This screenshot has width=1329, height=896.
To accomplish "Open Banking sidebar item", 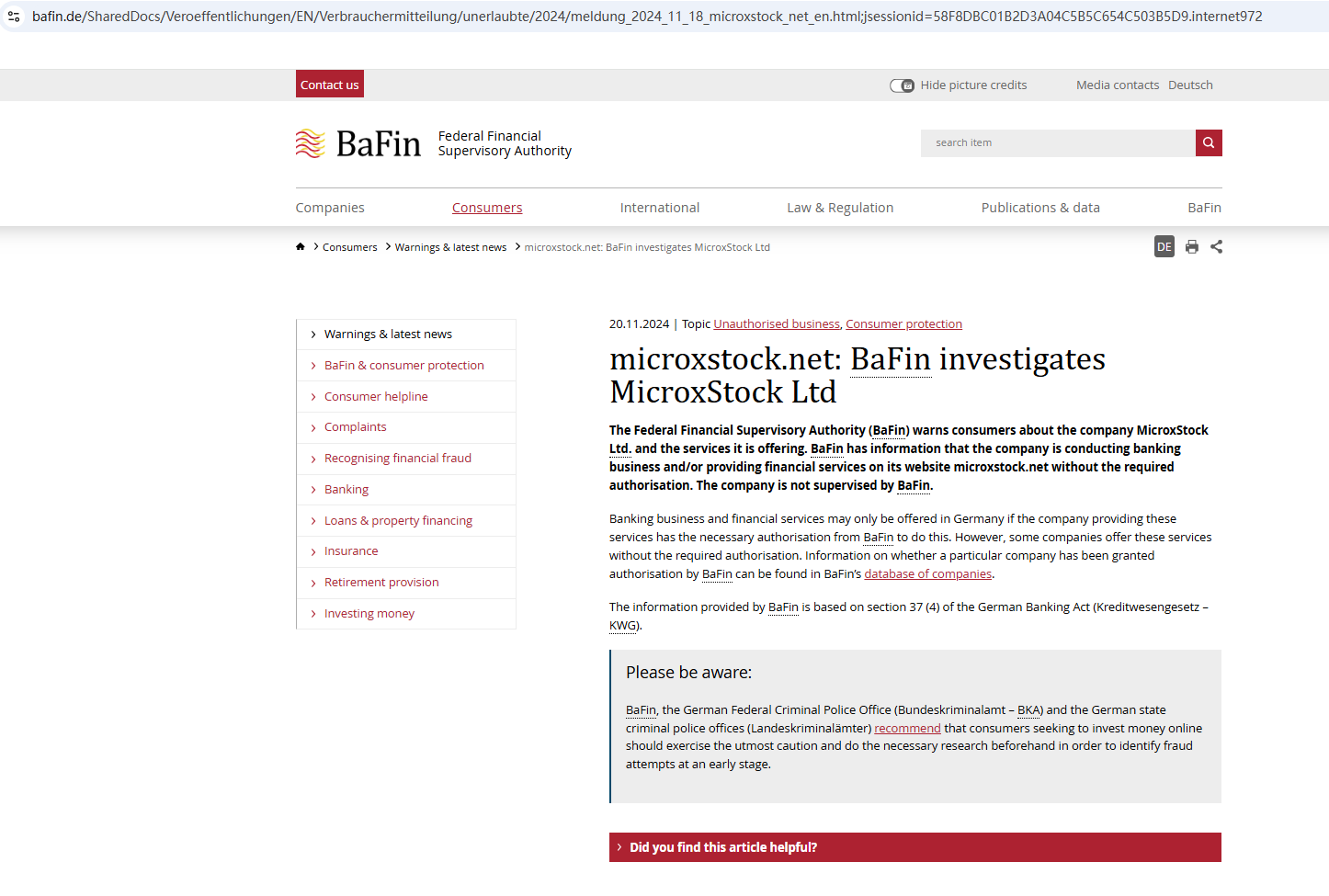I will coord(346,490).
